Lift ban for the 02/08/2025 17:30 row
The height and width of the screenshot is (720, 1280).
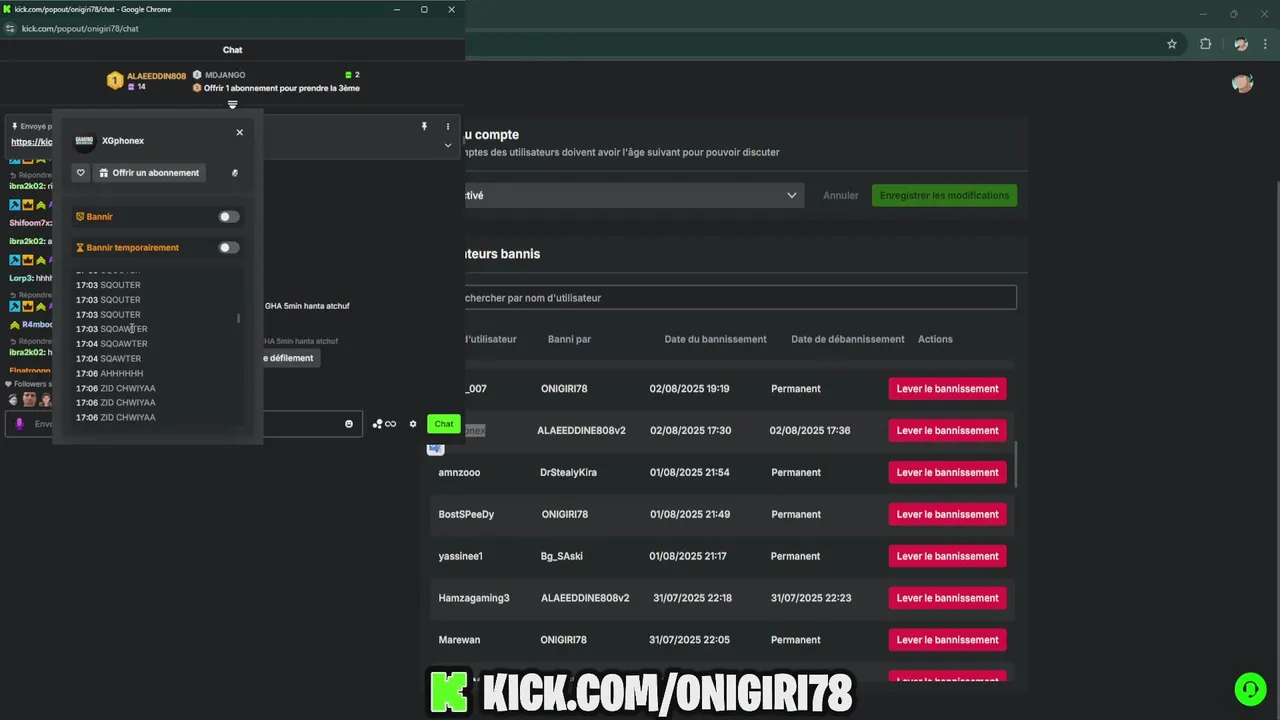coord(947,431)
